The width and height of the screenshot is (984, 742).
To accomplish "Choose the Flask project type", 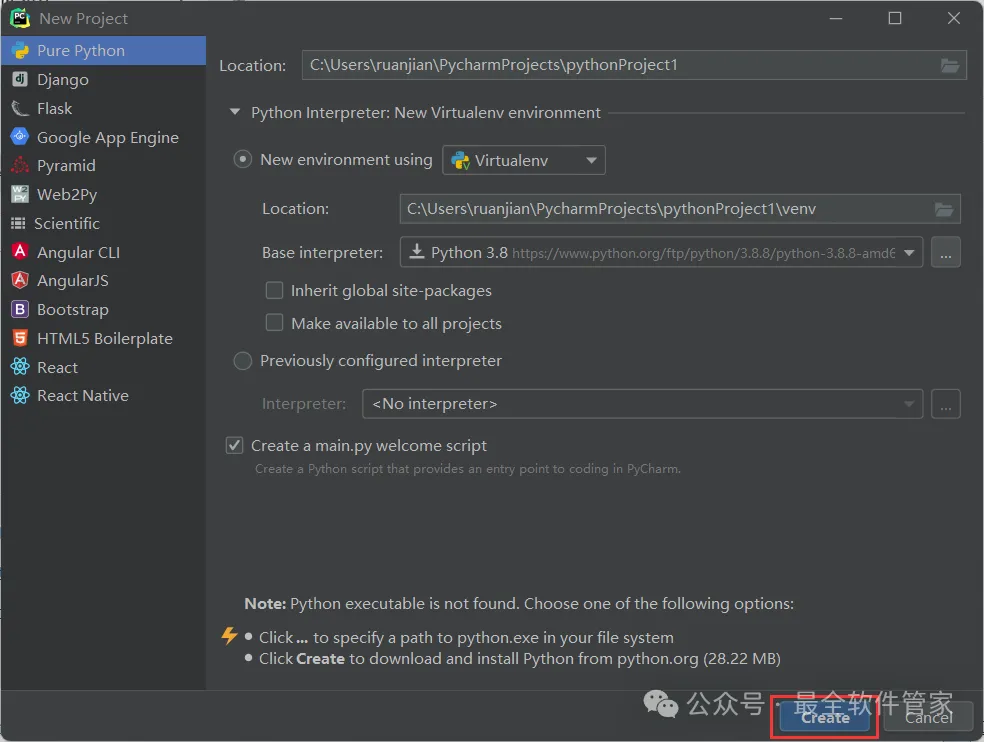I will click(x=104, y=108).
